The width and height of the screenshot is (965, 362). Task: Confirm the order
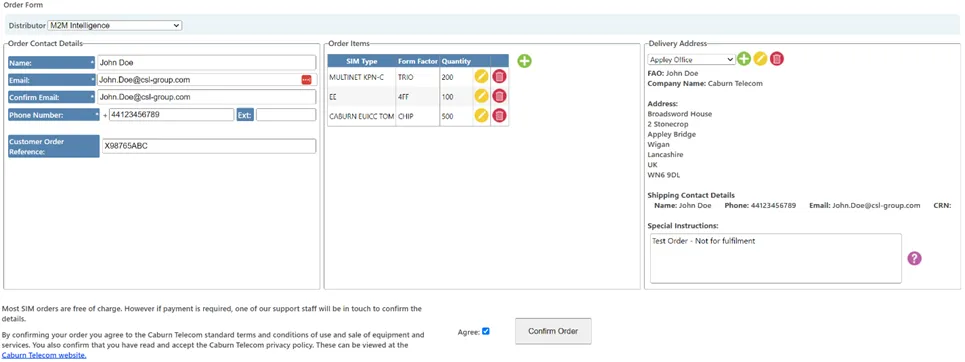pos(553,331)
